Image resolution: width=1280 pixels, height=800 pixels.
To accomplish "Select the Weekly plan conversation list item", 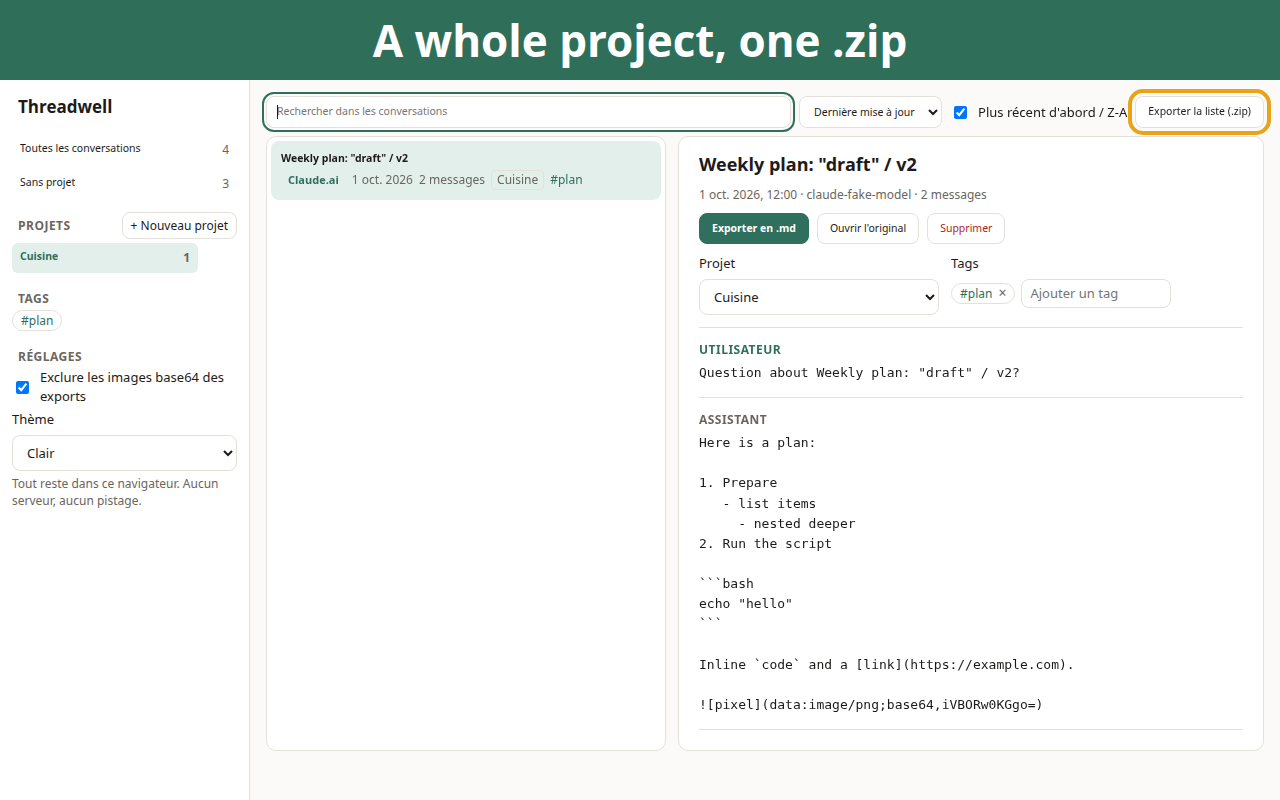I will pos(466,170).
